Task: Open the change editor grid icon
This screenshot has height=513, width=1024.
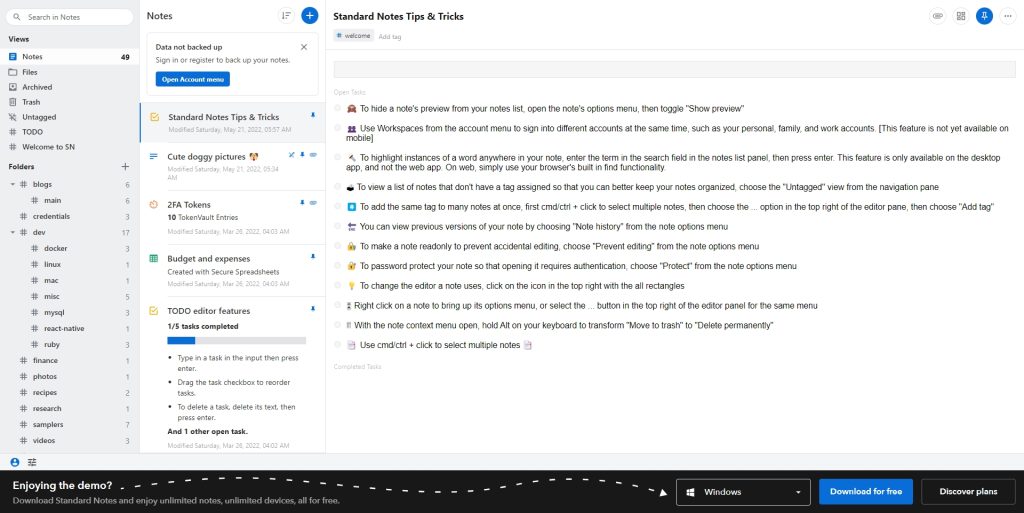Action: [x=961, y=16]
